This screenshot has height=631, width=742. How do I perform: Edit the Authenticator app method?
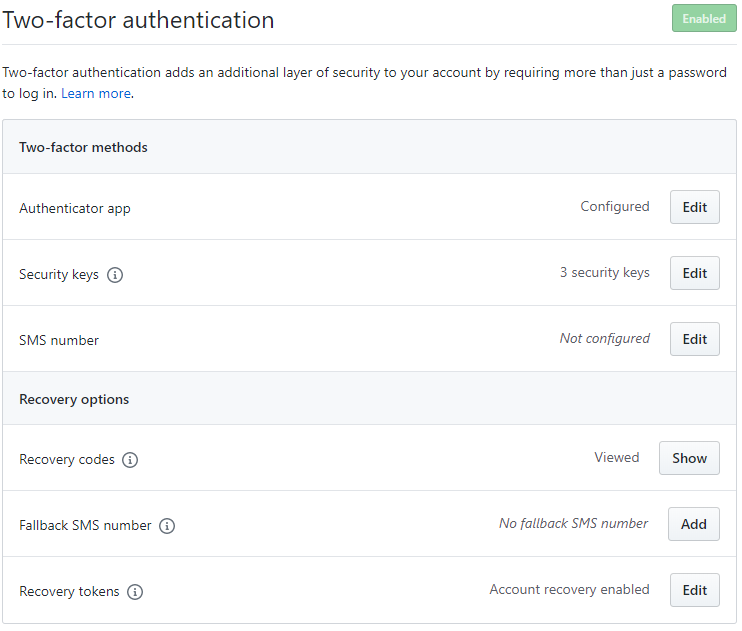pos(695,207)
